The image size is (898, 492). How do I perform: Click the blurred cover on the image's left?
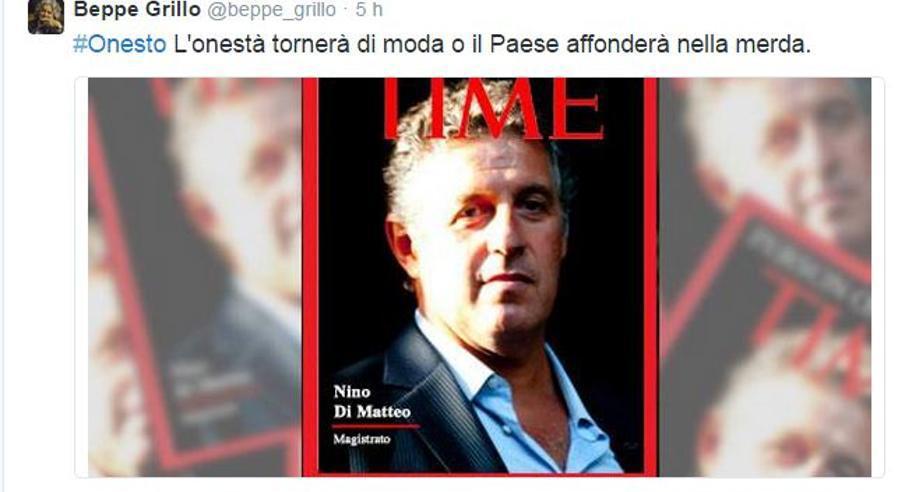pyautogui.click(x=195, y=277)
